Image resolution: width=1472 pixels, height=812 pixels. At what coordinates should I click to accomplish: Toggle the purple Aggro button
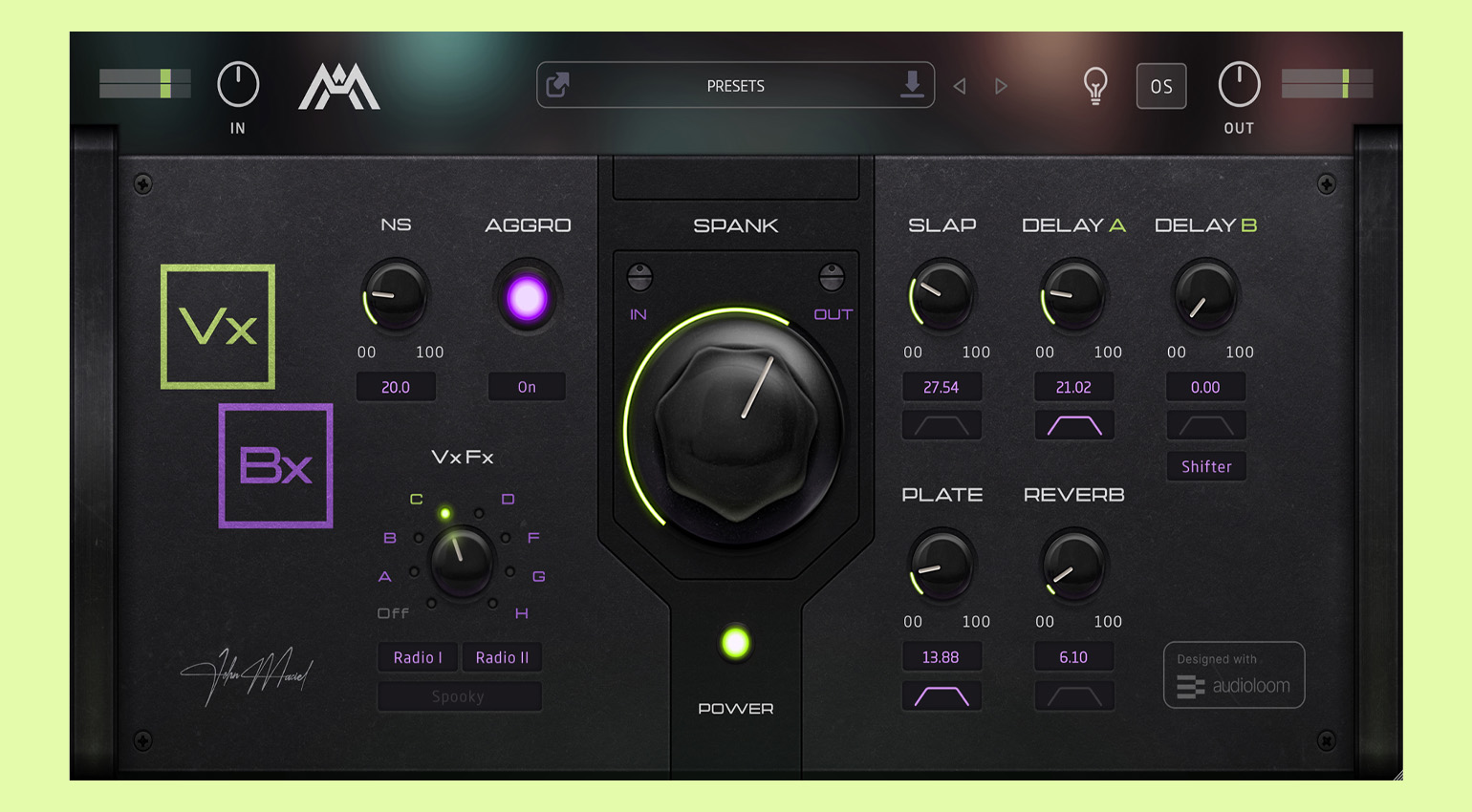coord(527,298)
